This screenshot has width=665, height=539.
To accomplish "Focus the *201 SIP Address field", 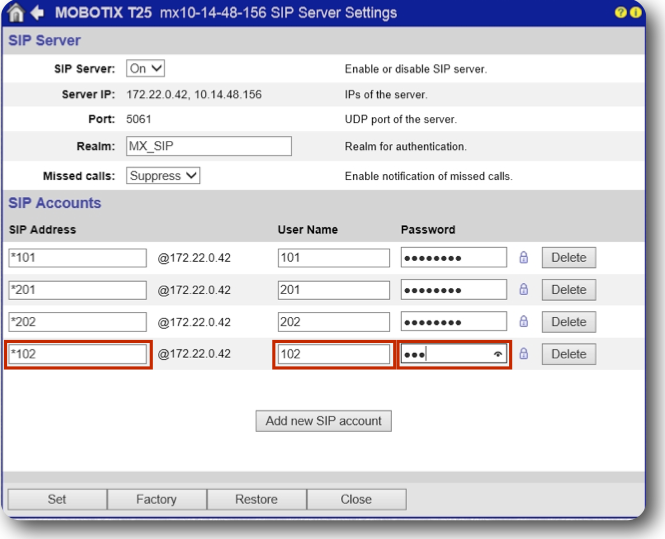I will click(76, 290).
